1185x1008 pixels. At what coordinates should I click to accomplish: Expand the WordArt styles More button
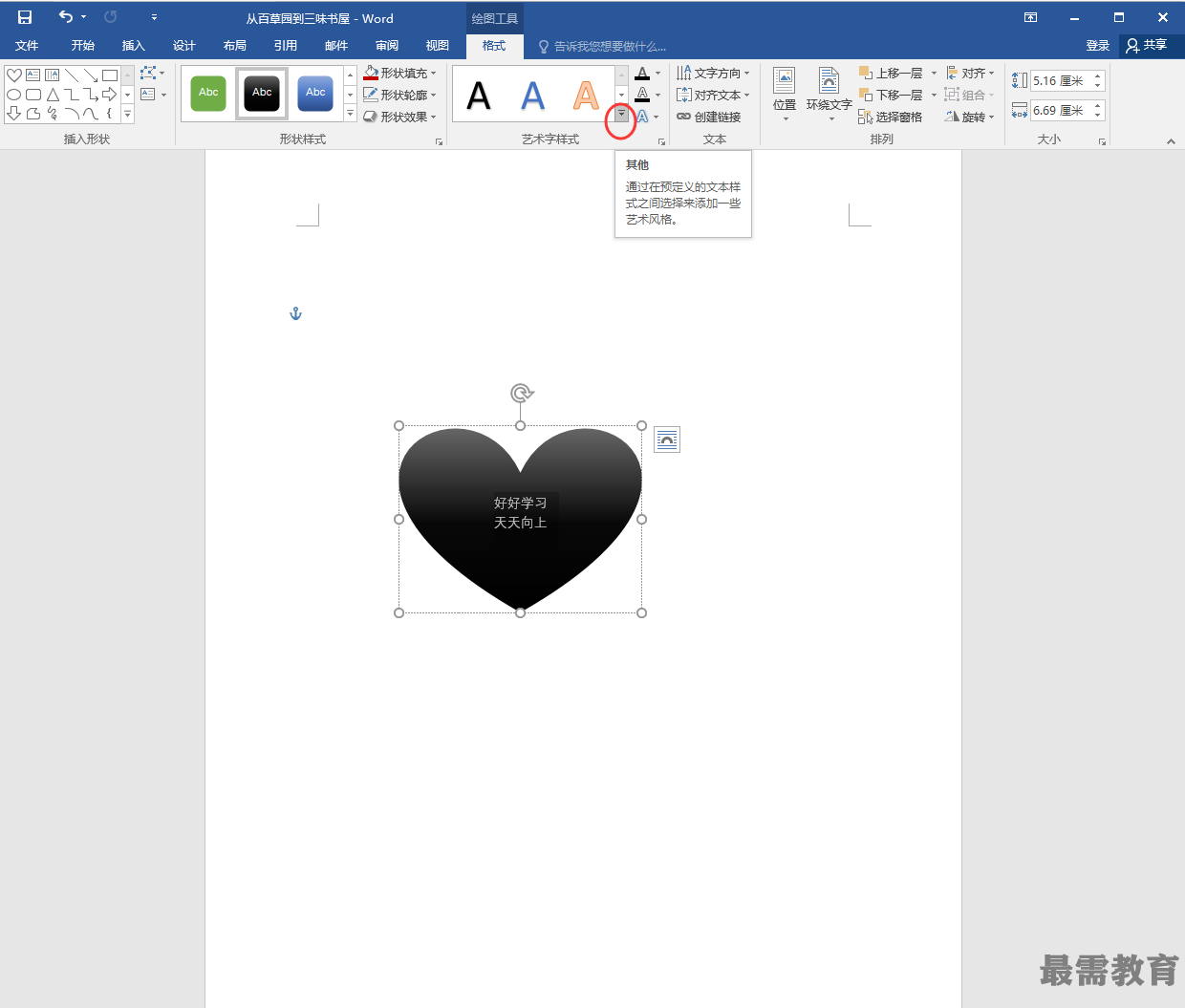pyautogui.click(x=621, y=115)
